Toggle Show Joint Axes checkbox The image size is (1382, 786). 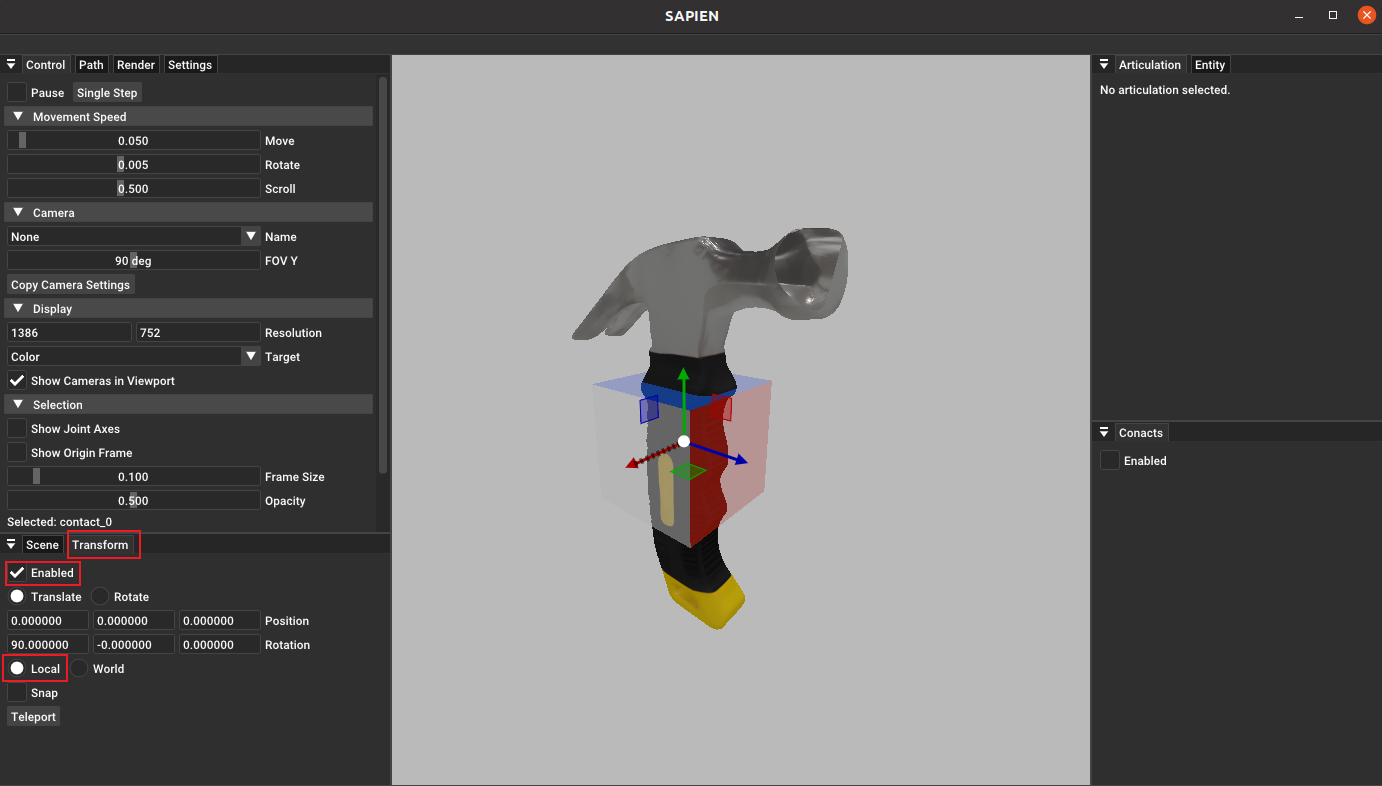tap(17, 428)
